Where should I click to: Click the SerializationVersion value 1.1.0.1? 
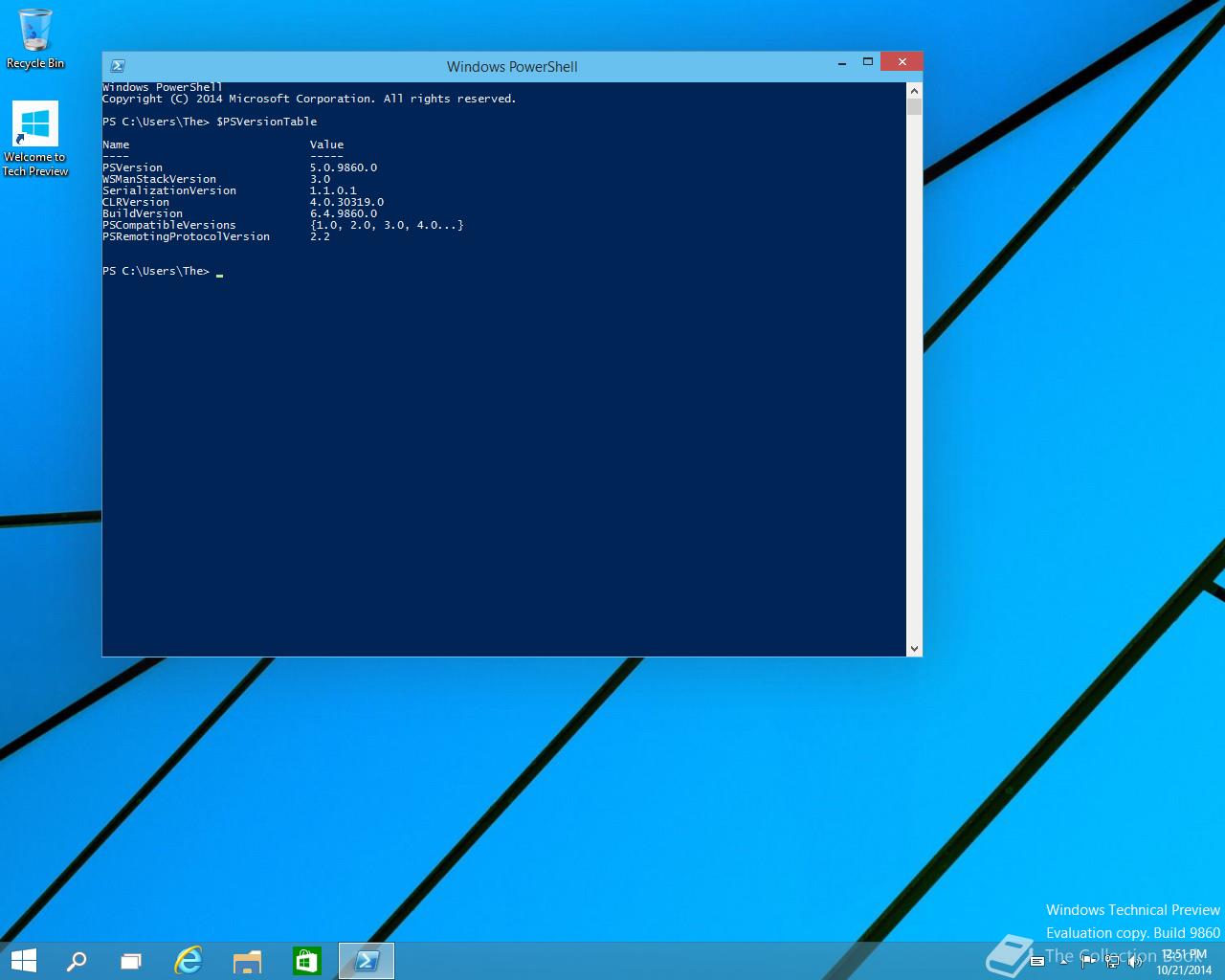pos(333,190)
